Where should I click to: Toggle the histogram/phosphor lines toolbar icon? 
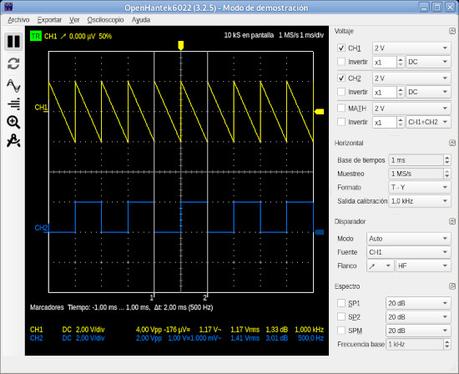pos(14,104)
